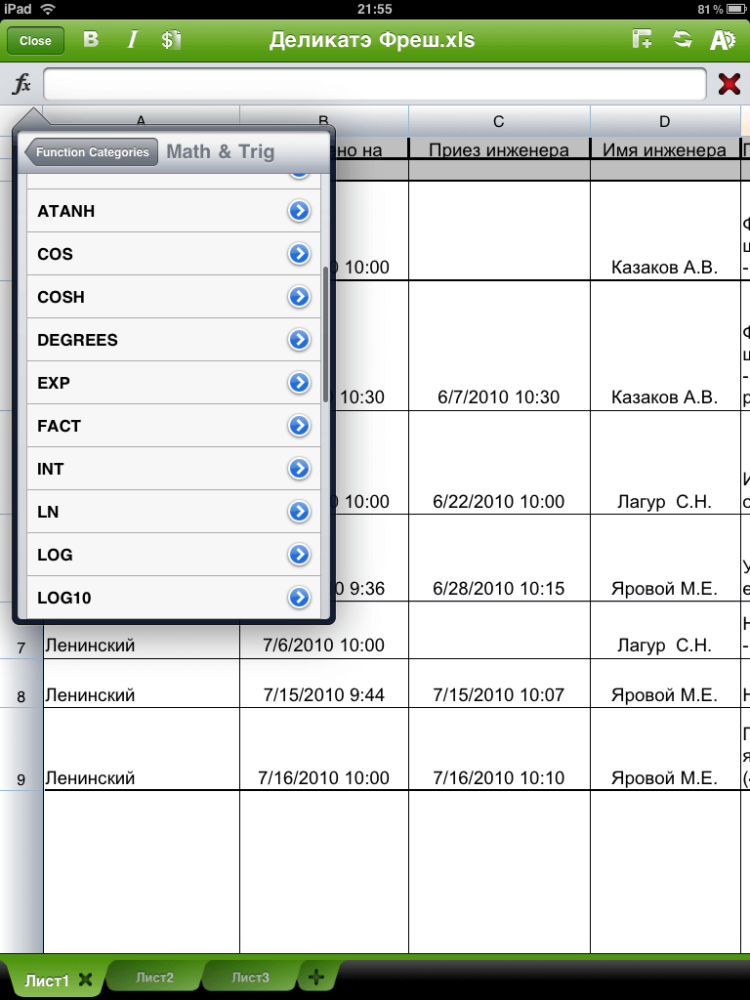Open details arrow for INT

coord(298,469)
